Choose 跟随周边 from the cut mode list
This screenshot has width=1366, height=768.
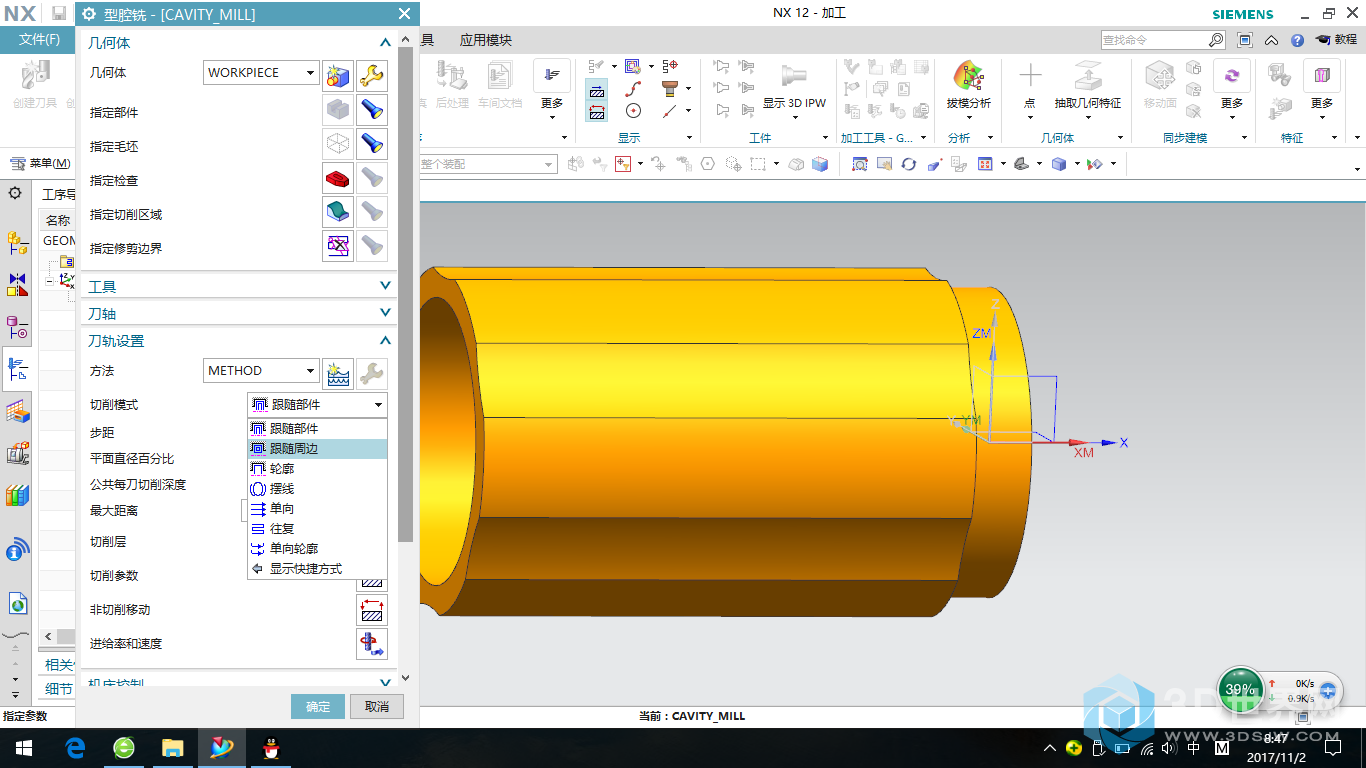(317, 449)
